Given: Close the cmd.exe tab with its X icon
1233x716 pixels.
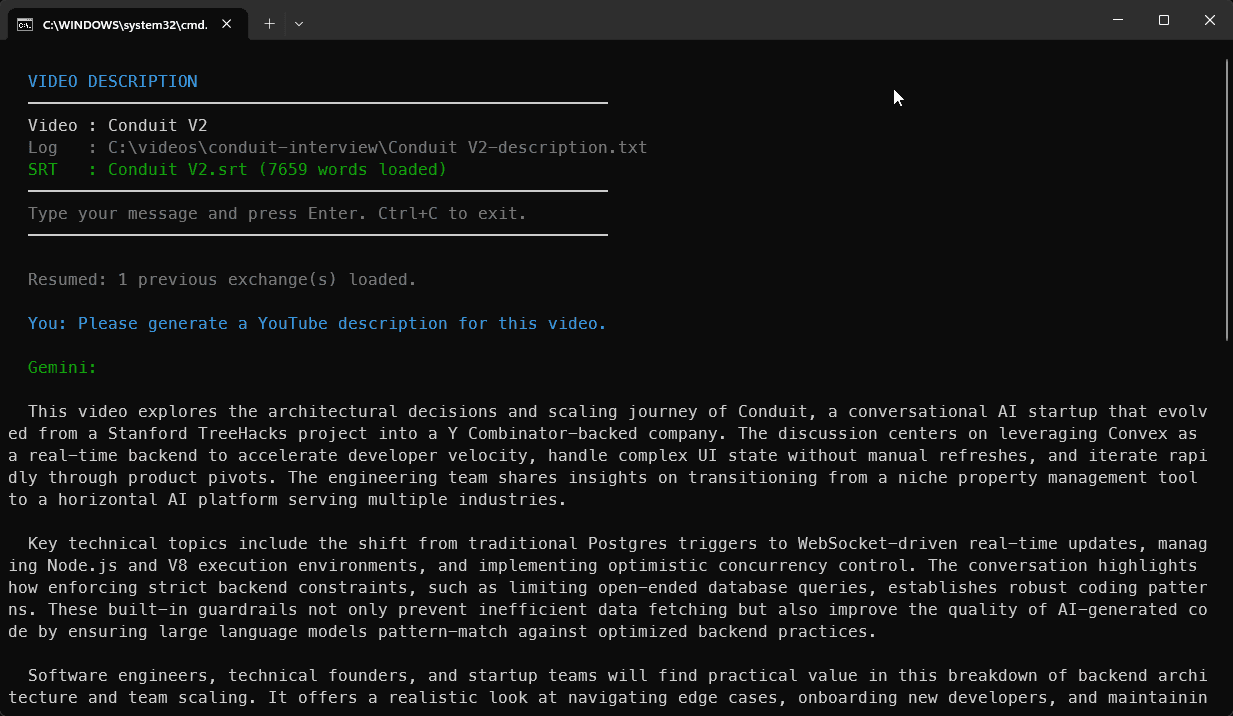Looking at the screenshot, I should 226,23.
